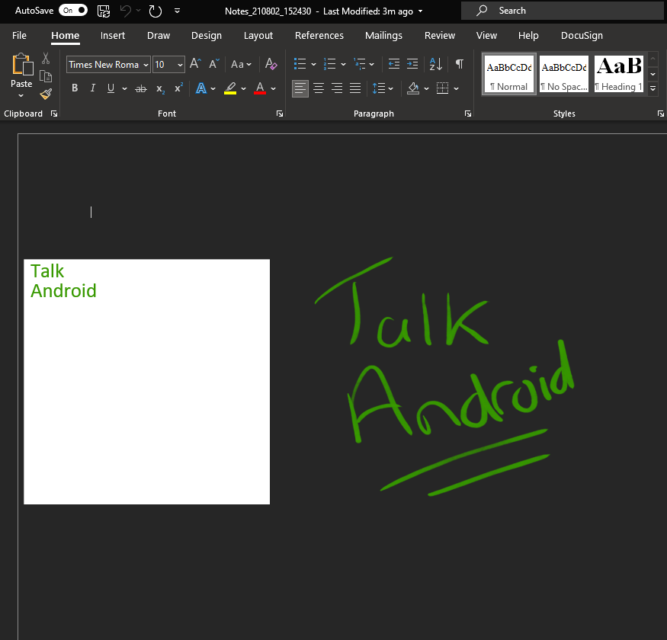Open highlight color dropdown arrow

tap(243, 89)
